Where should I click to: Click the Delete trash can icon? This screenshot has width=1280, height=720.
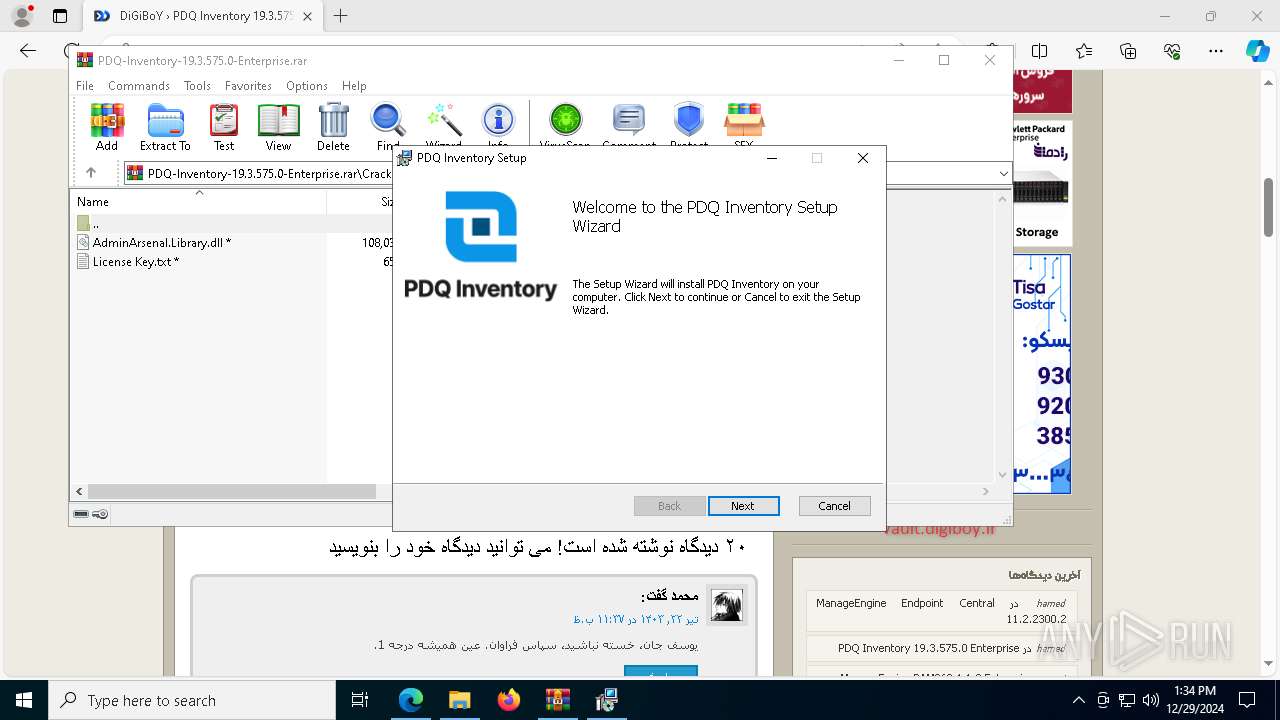[333, 127]
